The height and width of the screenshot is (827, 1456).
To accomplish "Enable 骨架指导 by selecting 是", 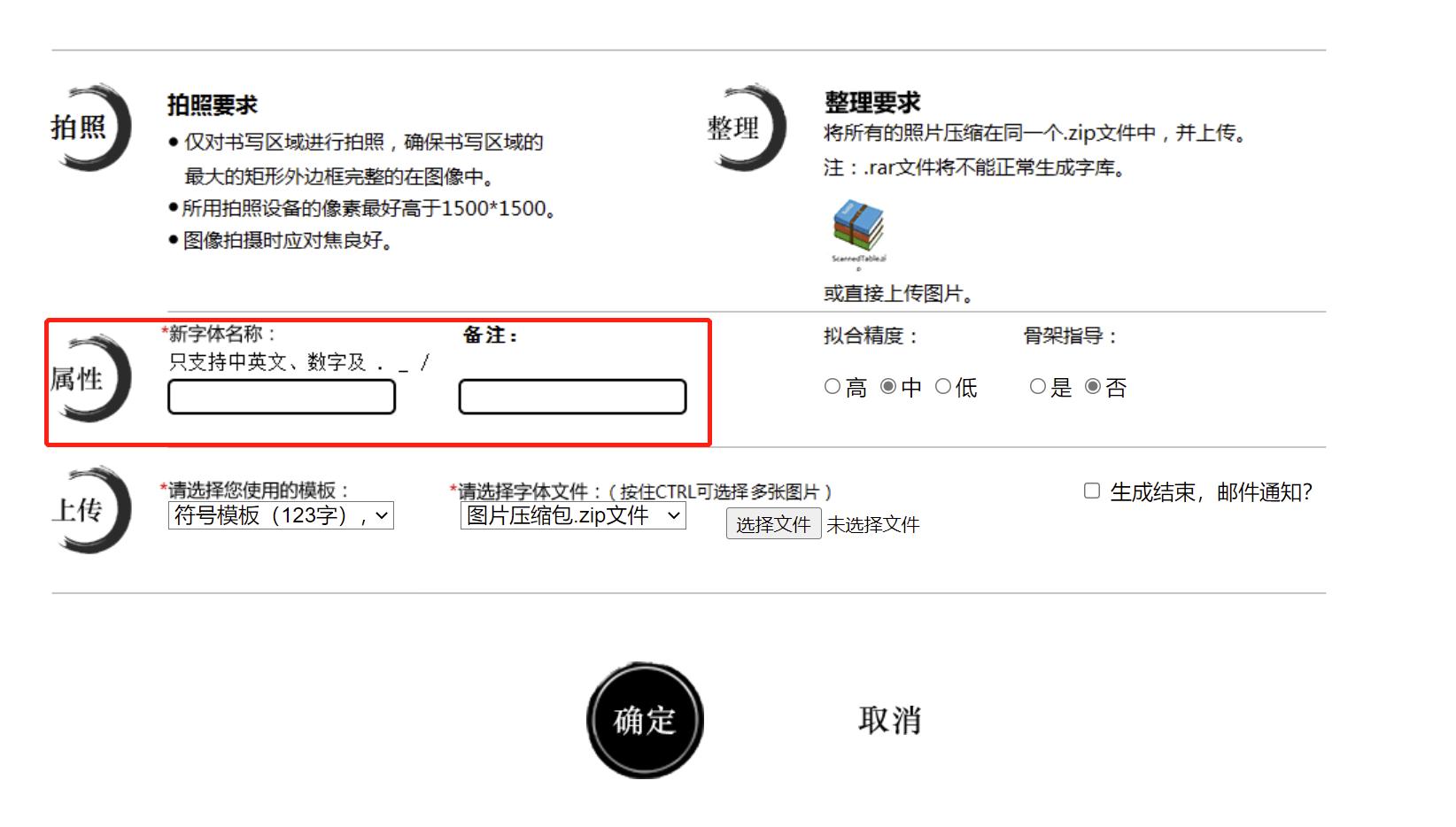I will coord(1037,386).
